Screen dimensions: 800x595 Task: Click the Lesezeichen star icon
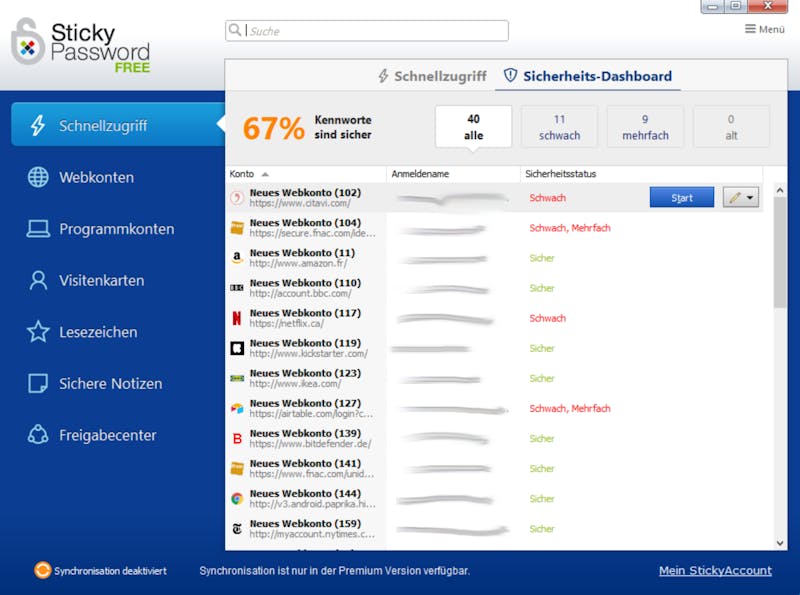tap(38, 332)
